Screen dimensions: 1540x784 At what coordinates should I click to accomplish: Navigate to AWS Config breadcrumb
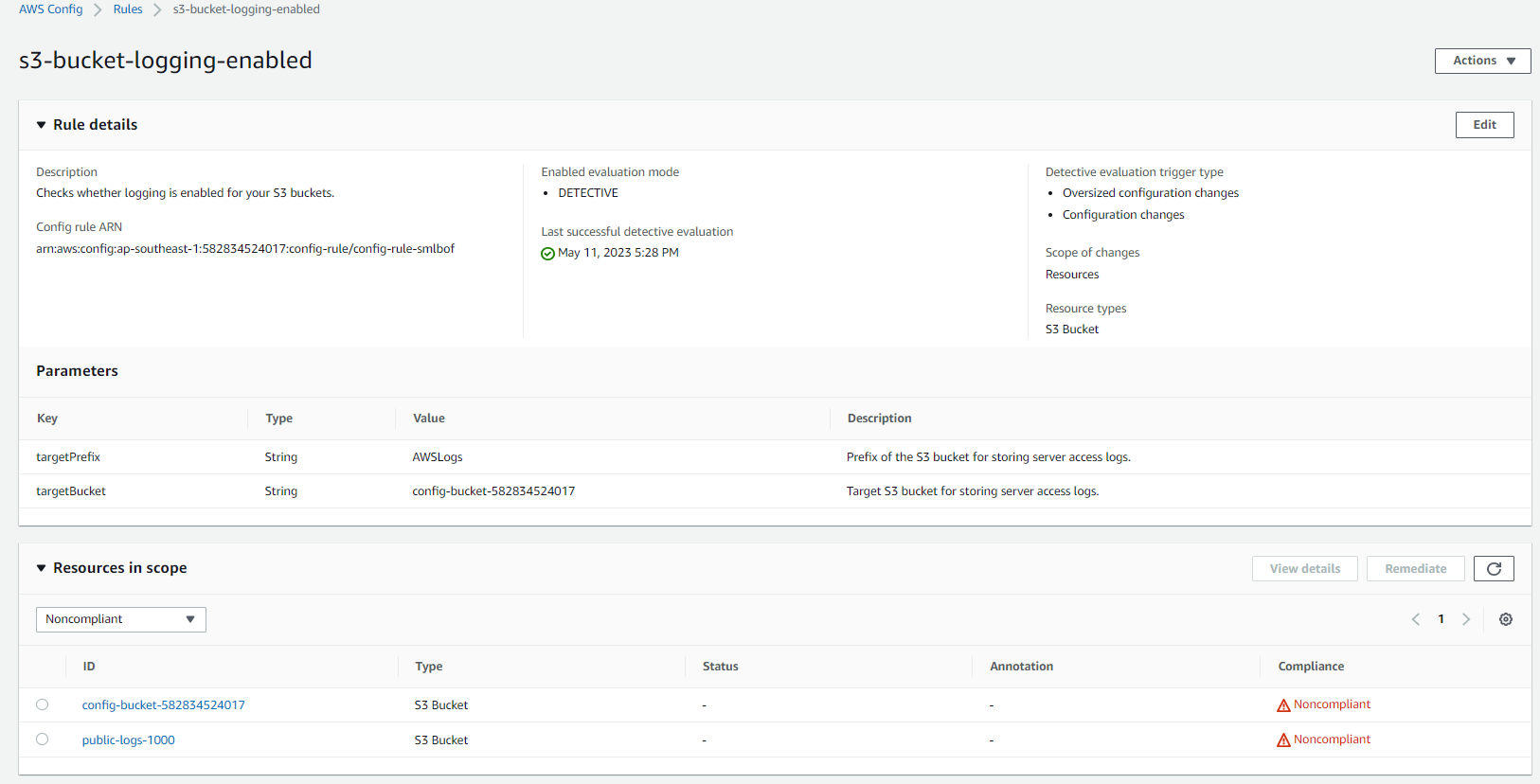point(51,9)
